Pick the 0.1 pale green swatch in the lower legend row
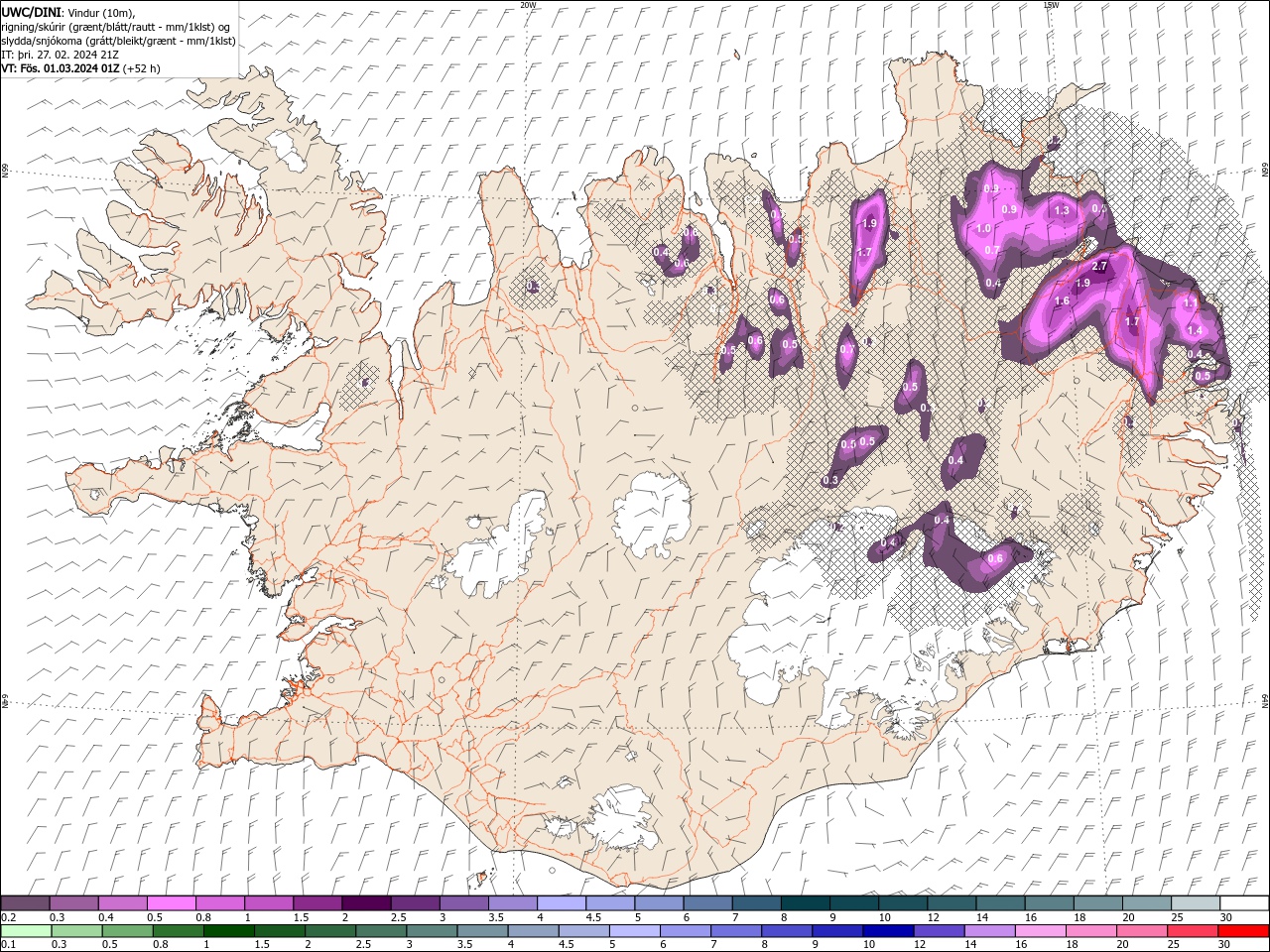1270x952 pixels. click(26, 931)
